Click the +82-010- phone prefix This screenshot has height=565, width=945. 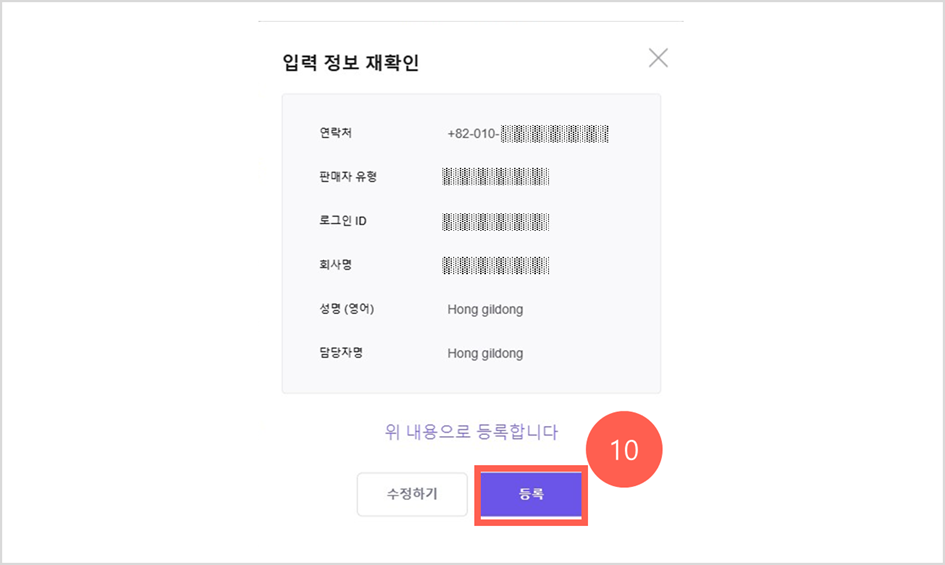coord(473,133)
